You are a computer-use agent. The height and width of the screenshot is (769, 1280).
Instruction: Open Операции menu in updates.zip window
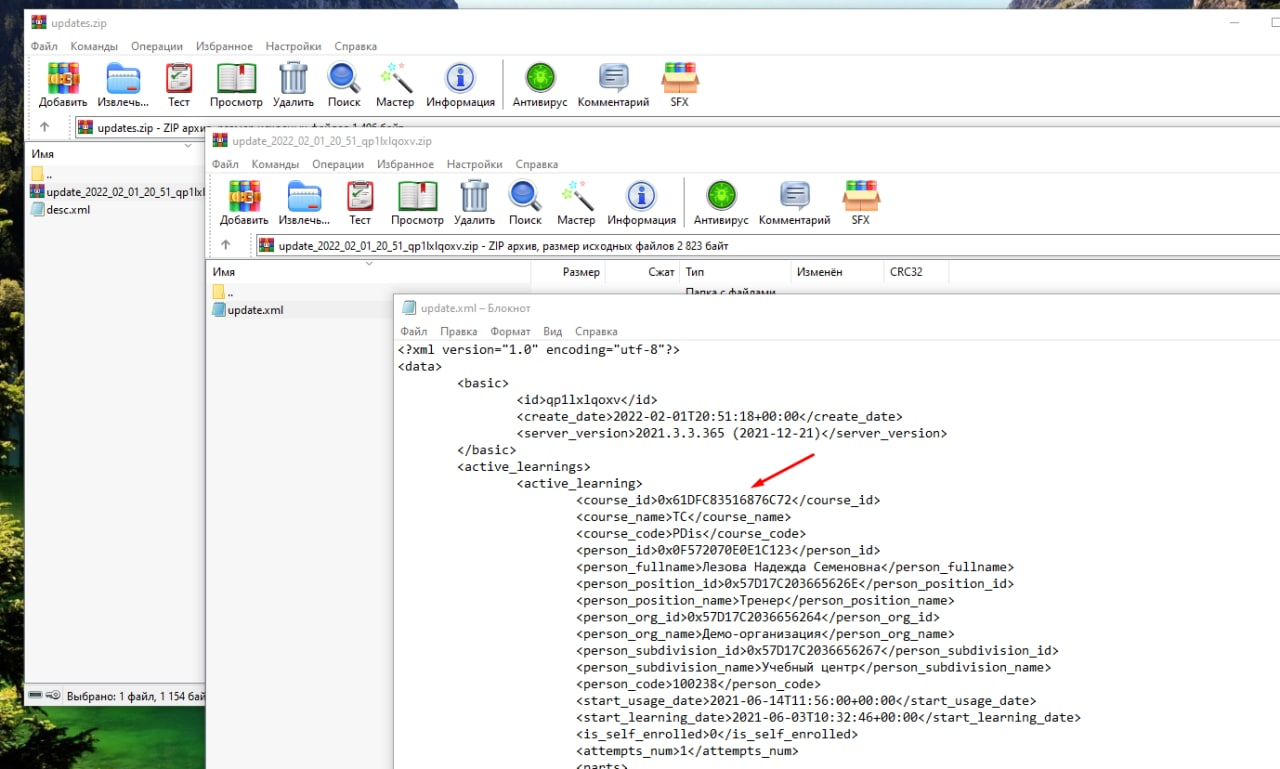tap(157, 46)
